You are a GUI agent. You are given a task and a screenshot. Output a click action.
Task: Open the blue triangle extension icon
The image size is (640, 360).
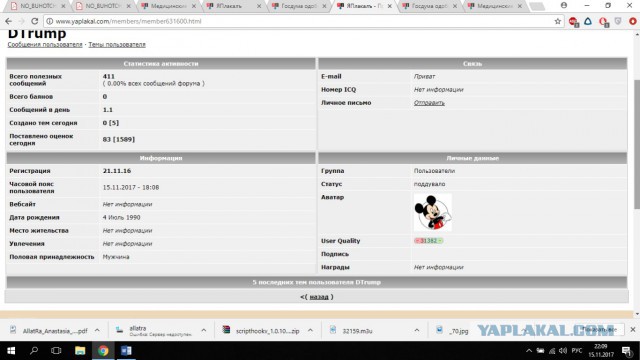point(588,21)
